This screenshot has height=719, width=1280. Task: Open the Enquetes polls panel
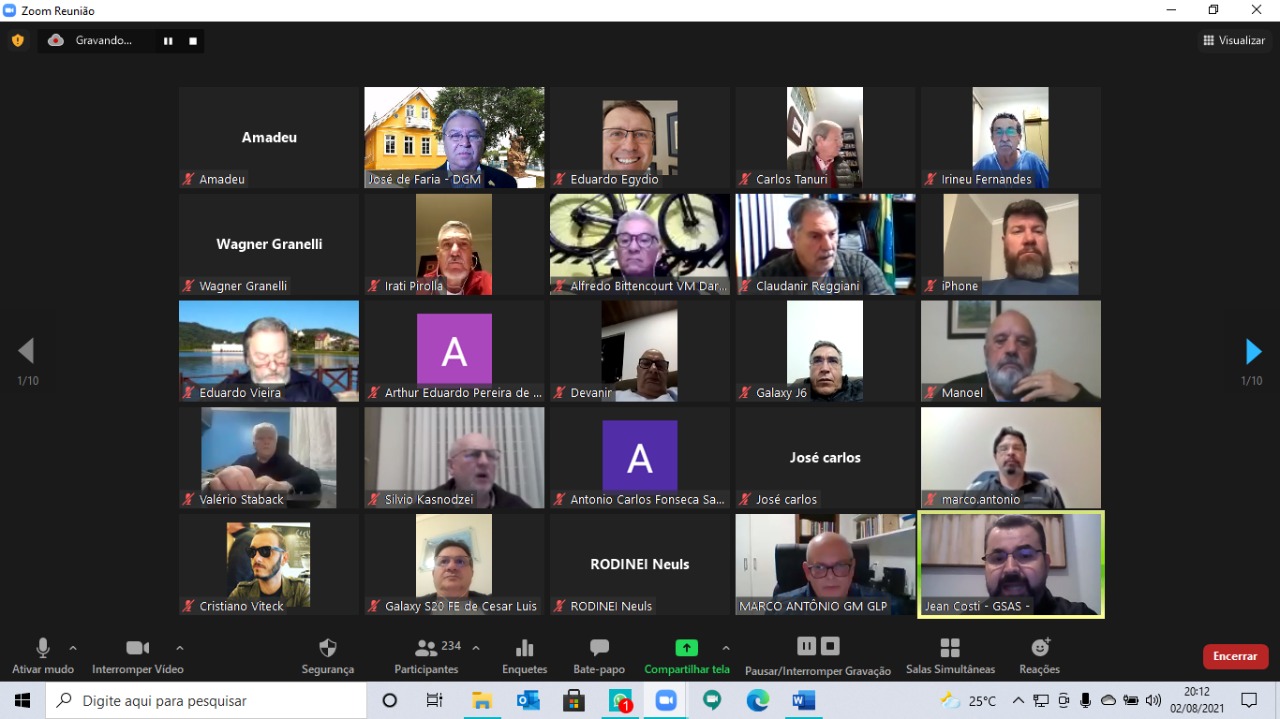click(x=525, y=649)
